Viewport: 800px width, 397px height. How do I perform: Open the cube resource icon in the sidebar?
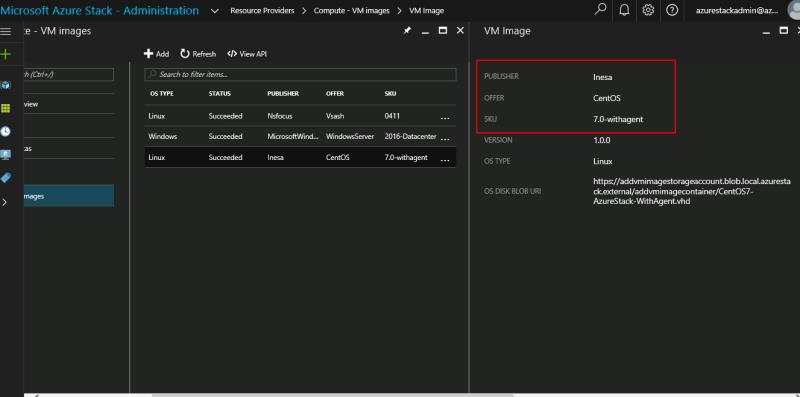[6, 85]
